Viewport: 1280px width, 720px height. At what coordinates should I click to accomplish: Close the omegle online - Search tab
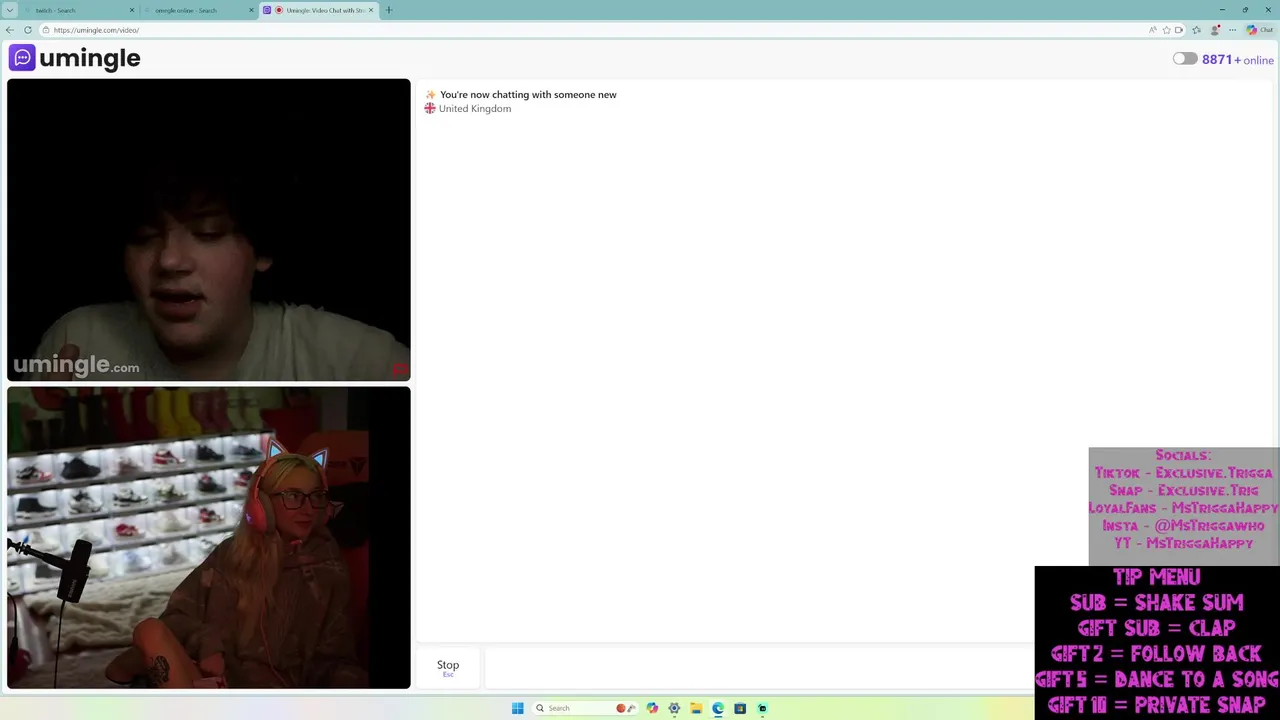pos(251,10)
